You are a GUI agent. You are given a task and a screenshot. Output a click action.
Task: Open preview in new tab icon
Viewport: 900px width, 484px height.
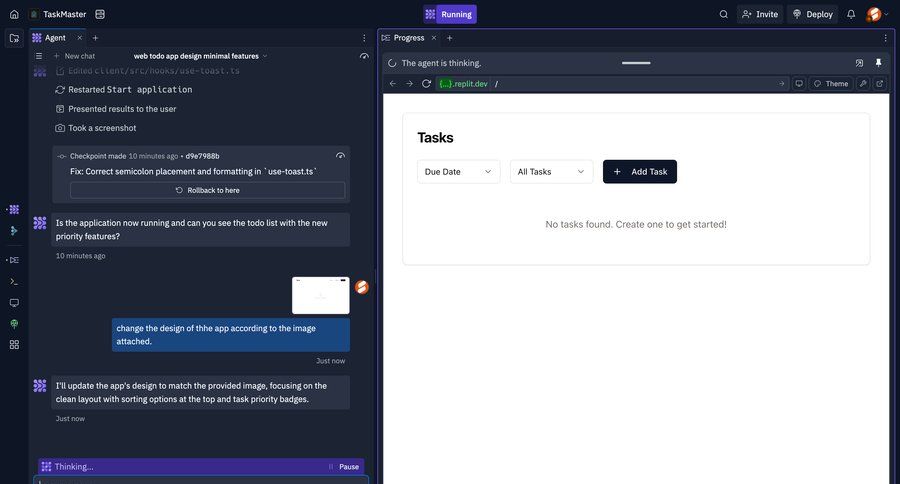[x=879, y=84]
